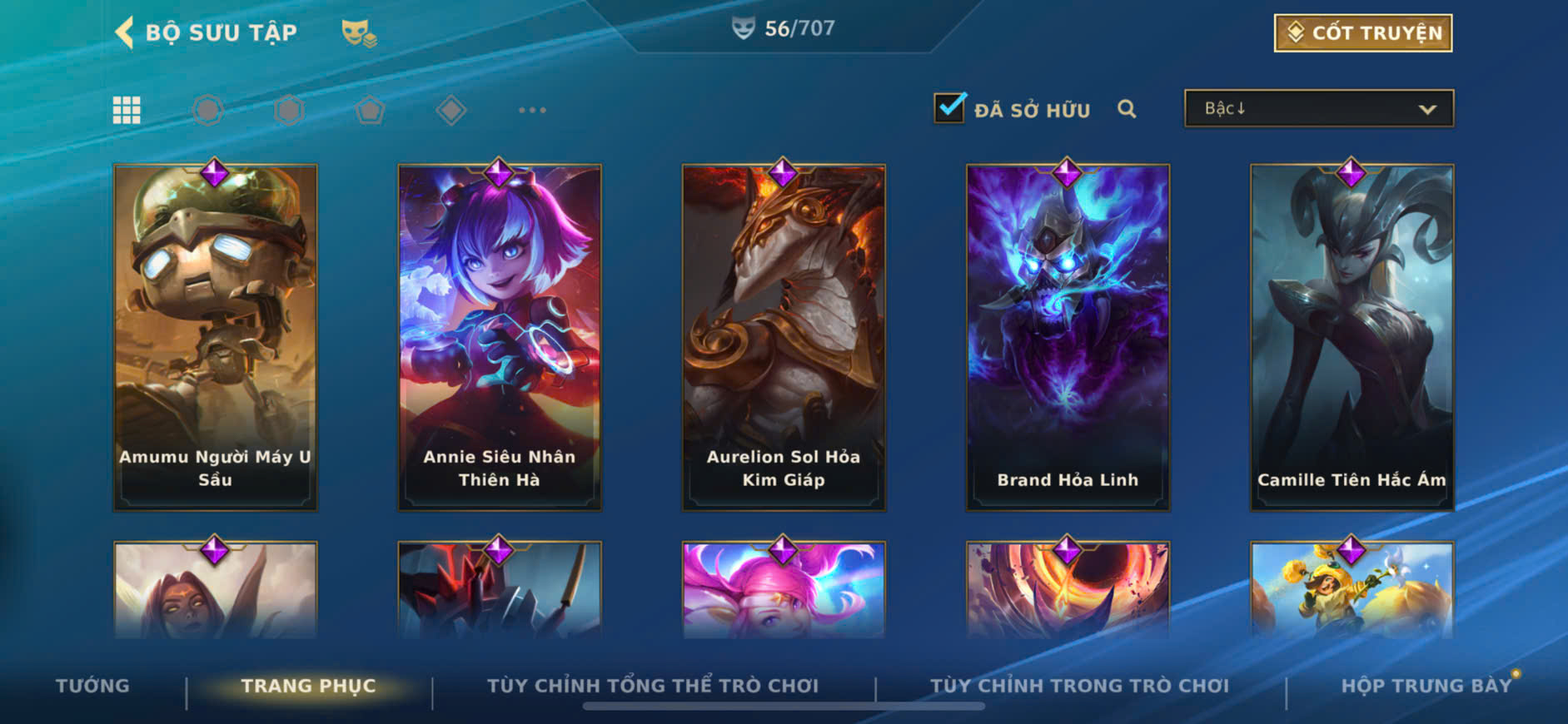Select the grid all-skins filter icon
This screenshot has height=724, width=1568.
point(127,110)
